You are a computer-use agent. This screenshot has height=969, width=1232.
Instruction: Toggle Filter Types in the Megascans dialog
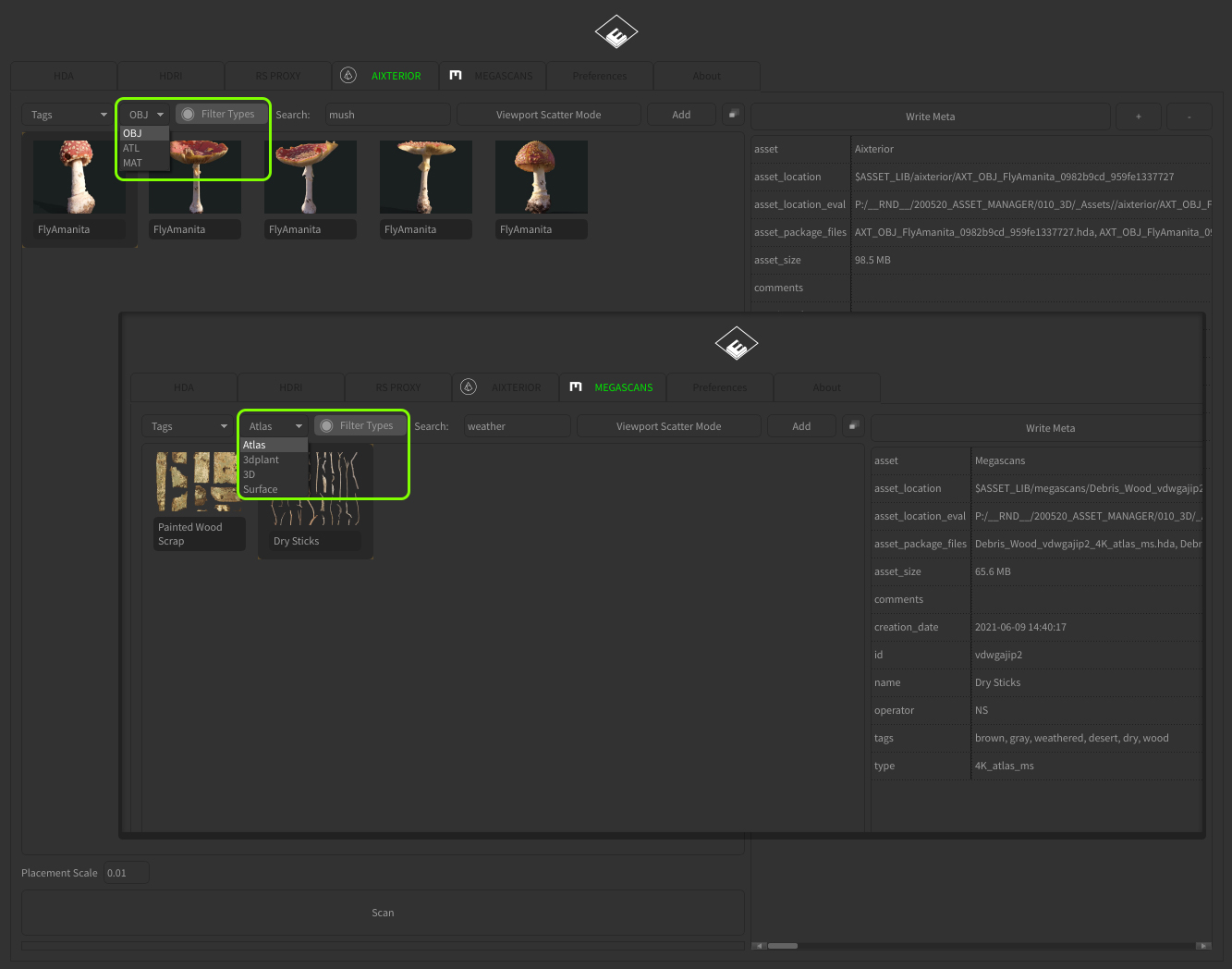[x=360, y=425]
